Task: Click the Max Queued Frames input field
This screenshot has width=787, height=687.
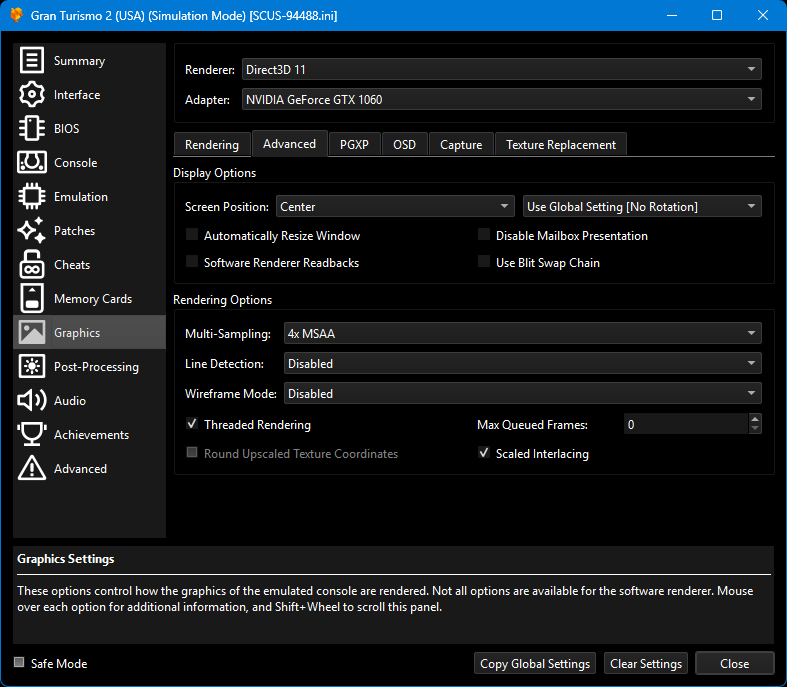Action: coord(684,425)
